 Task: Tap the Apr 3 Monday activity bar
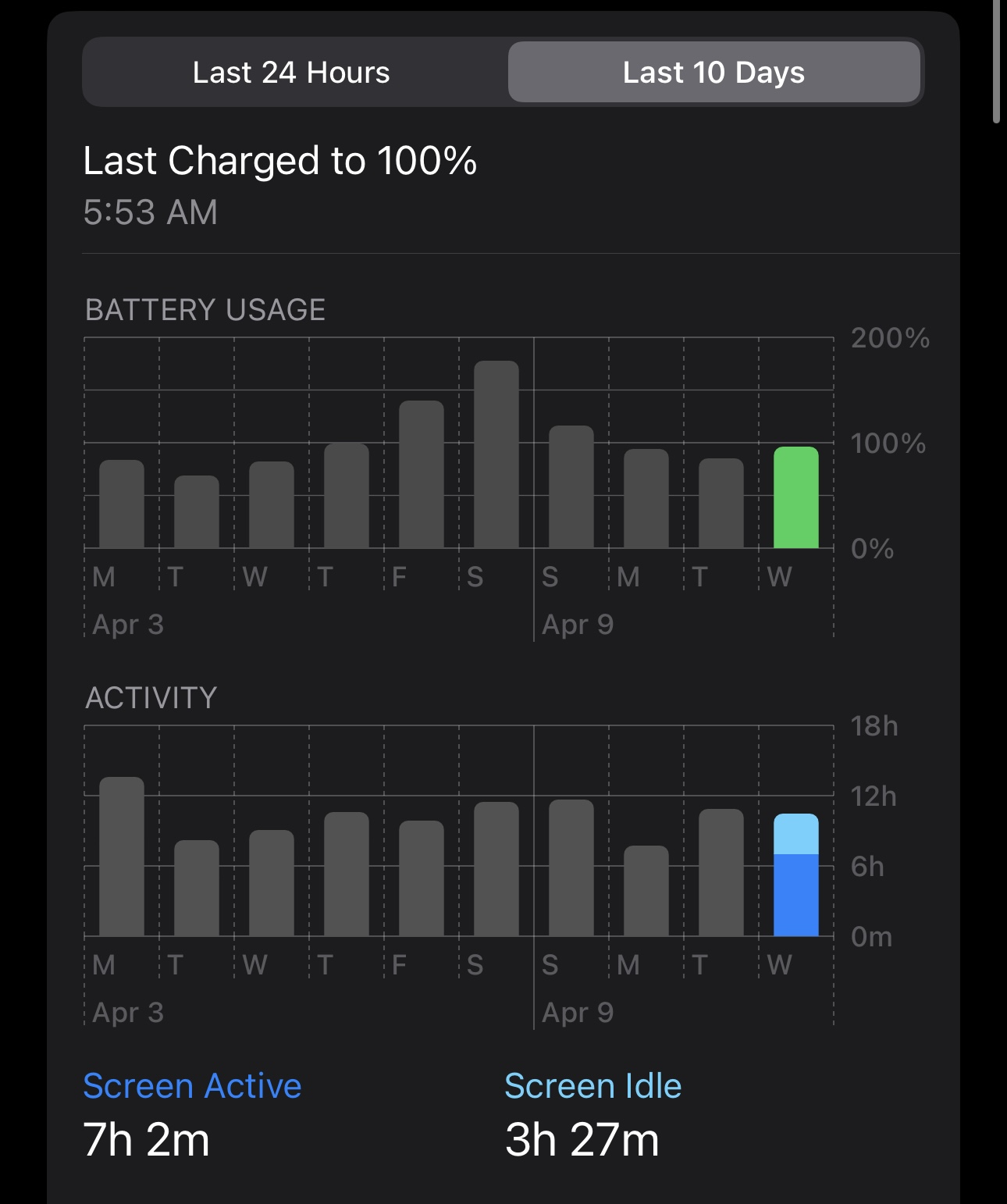click(121, 857)
